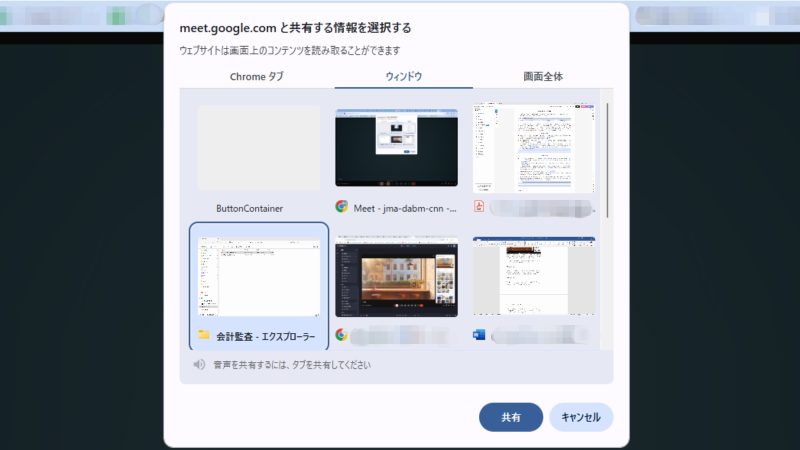The width and height of the screenshot is (800, 450).
Task: Click the 会計監査 - エクスプローラー label
Action: point(265,336)
